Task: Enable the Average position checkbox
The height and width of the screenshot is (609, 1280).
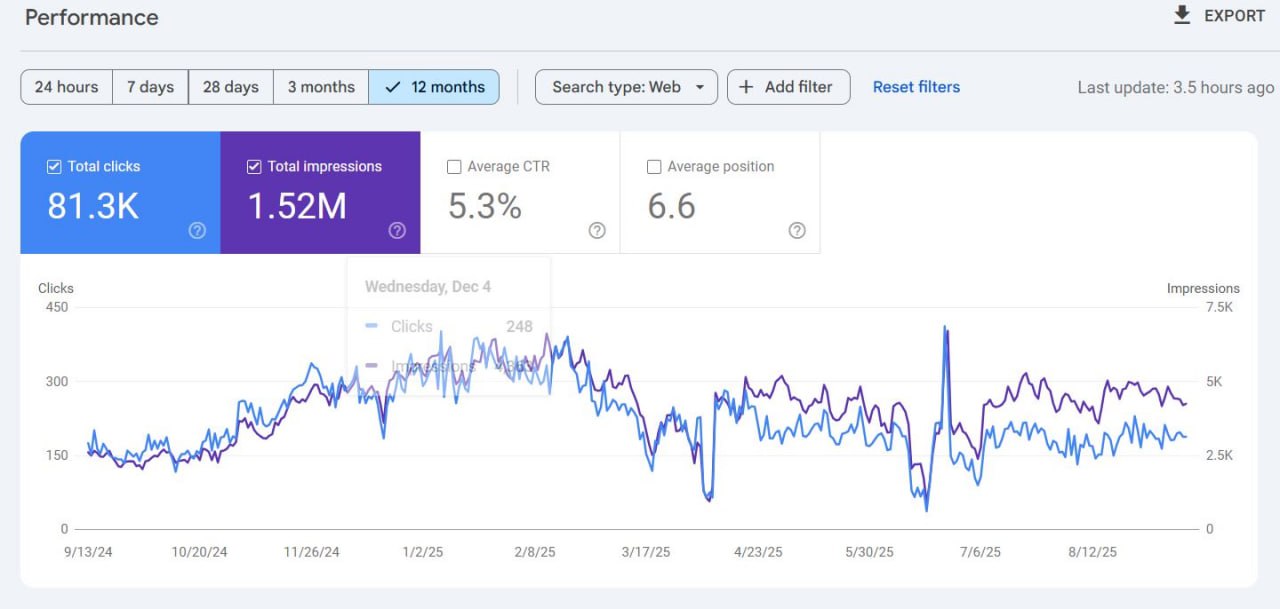Action: pyautogui.click(x=654, y=167)
